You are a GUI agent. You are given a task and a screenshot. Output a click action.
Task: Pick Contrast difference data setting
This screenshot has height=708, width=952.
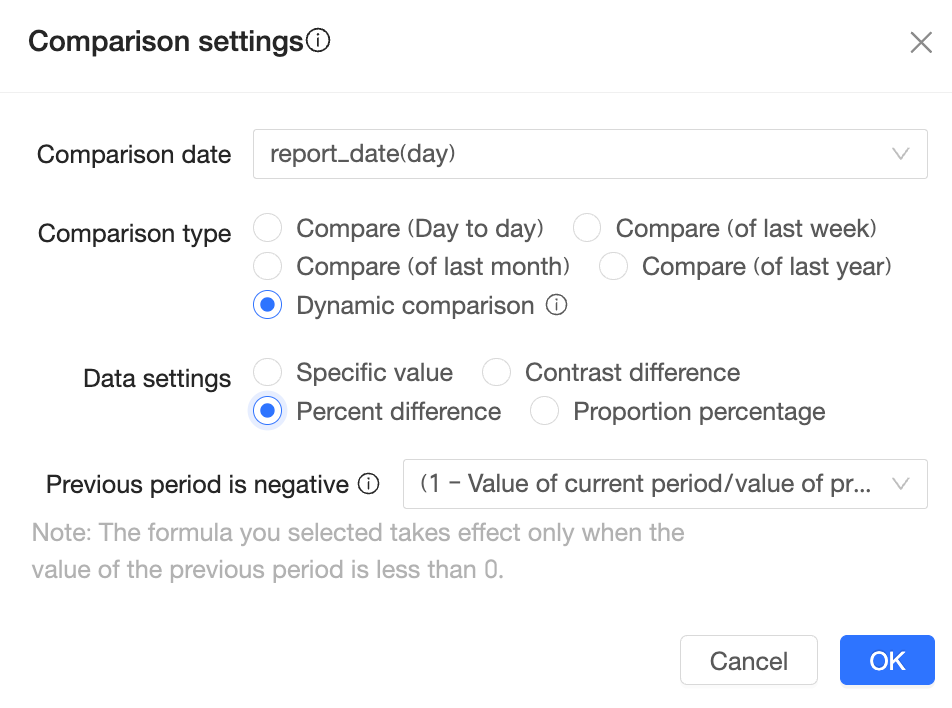coord(497,372)
